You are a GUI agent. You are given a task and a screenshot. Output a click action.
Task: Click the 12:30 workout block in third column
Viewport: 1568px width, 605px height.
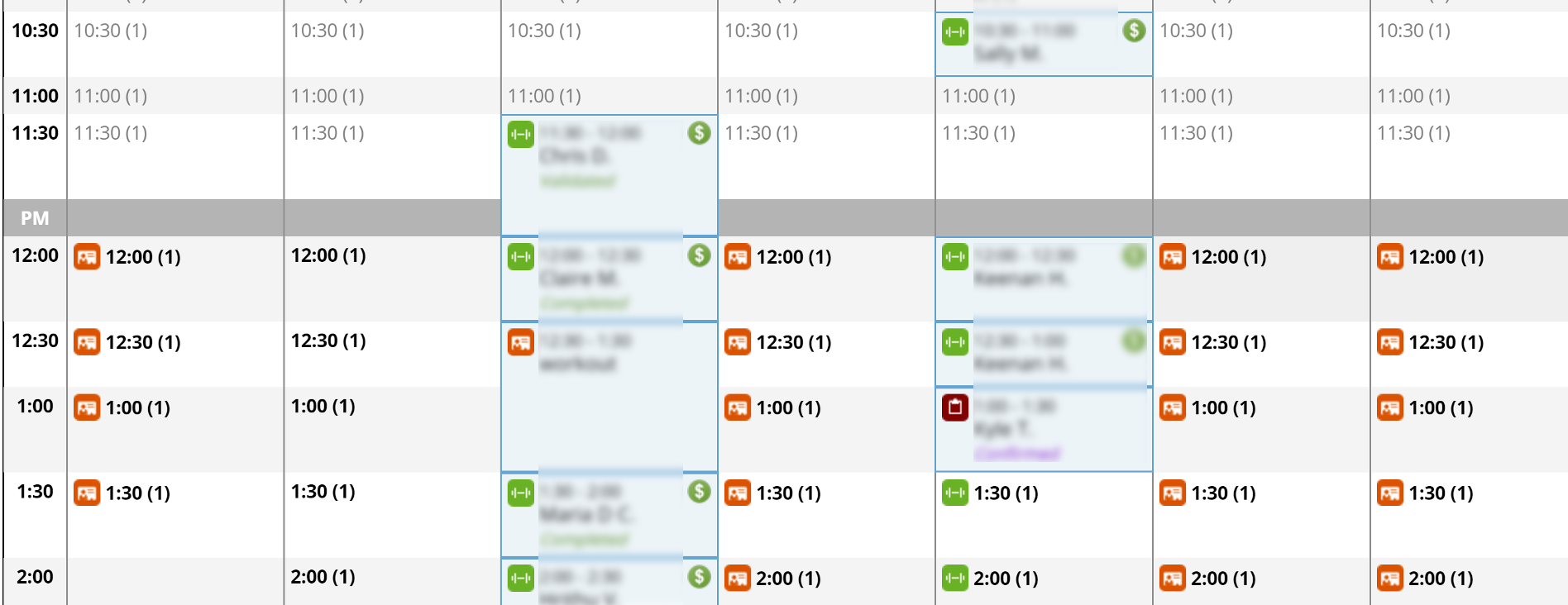click(610, 397)
